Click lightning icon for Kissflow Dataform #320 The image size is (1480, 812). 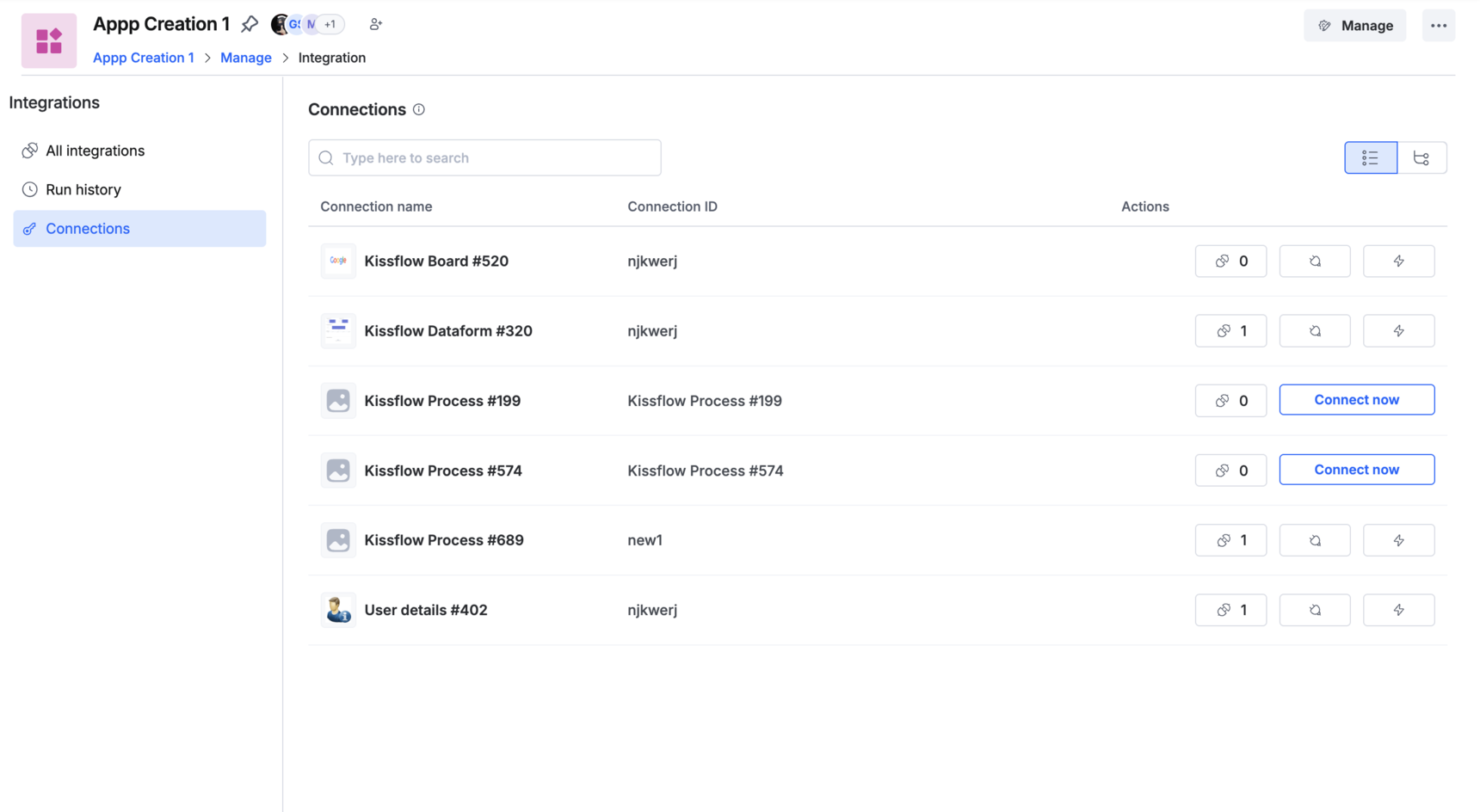coord(1399,331)
